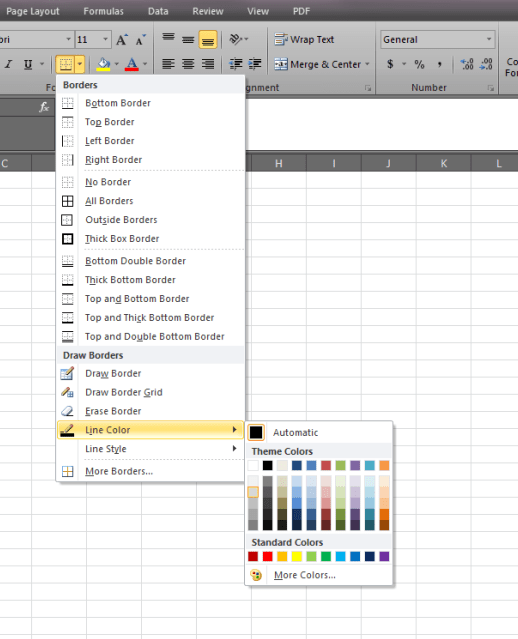Image resolution: width=518 pixels, height=639 pixels.
Task: Toggle Underline formatting
Action: pyautogui.click(x=28, y=64)
